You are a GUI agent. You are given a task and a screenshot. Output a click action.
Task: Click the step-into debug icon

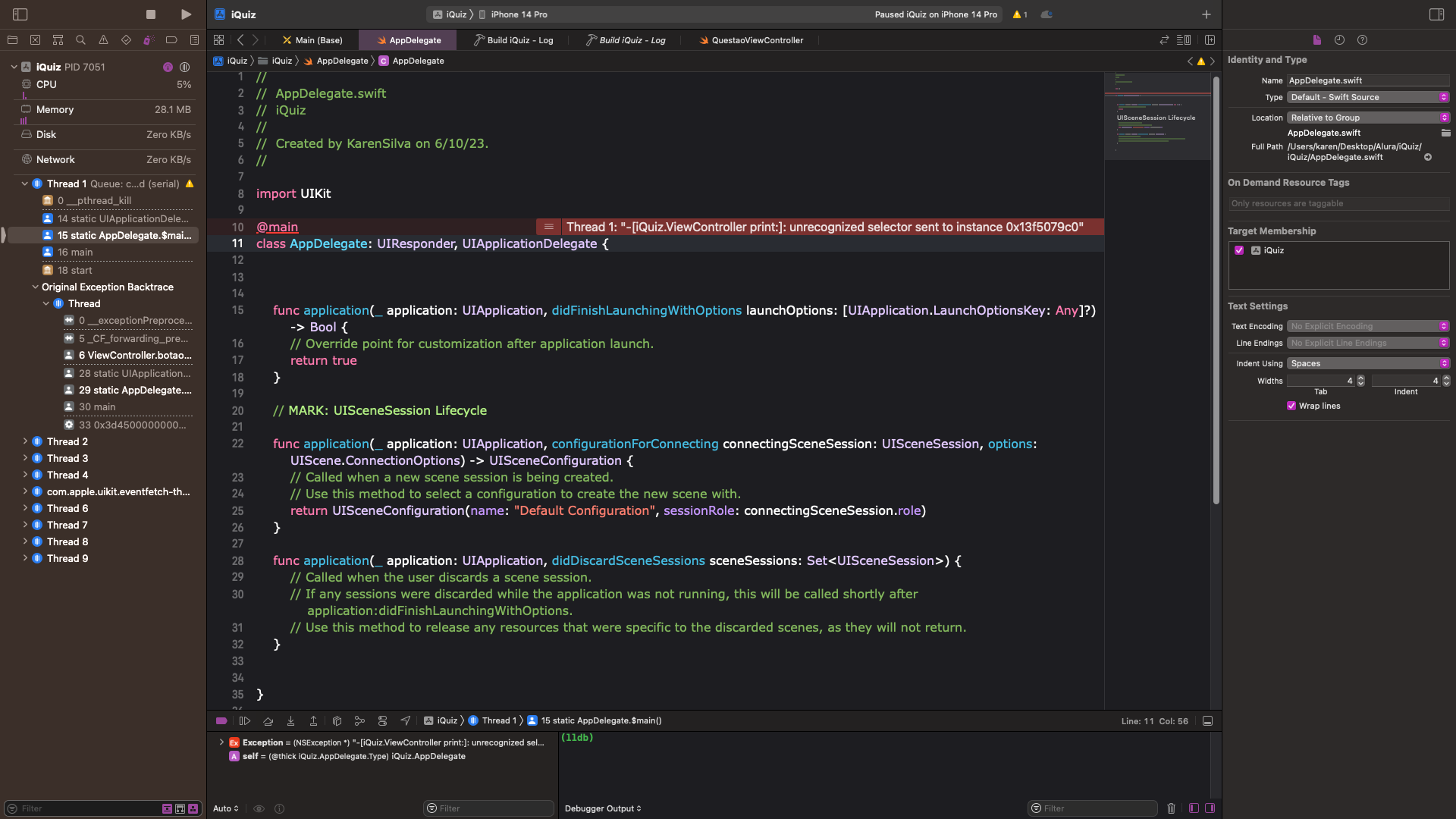(x=290, y=720)
